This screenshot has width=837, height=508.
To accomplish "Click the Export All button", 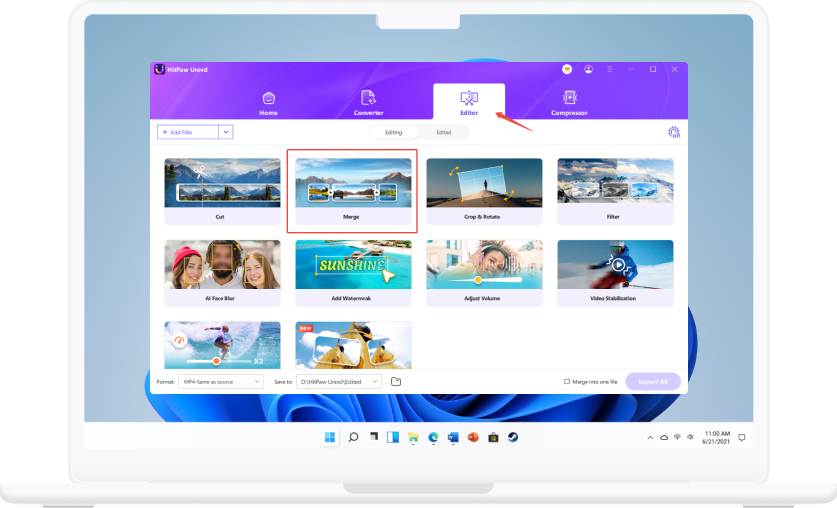I will (x=652, y=381).
